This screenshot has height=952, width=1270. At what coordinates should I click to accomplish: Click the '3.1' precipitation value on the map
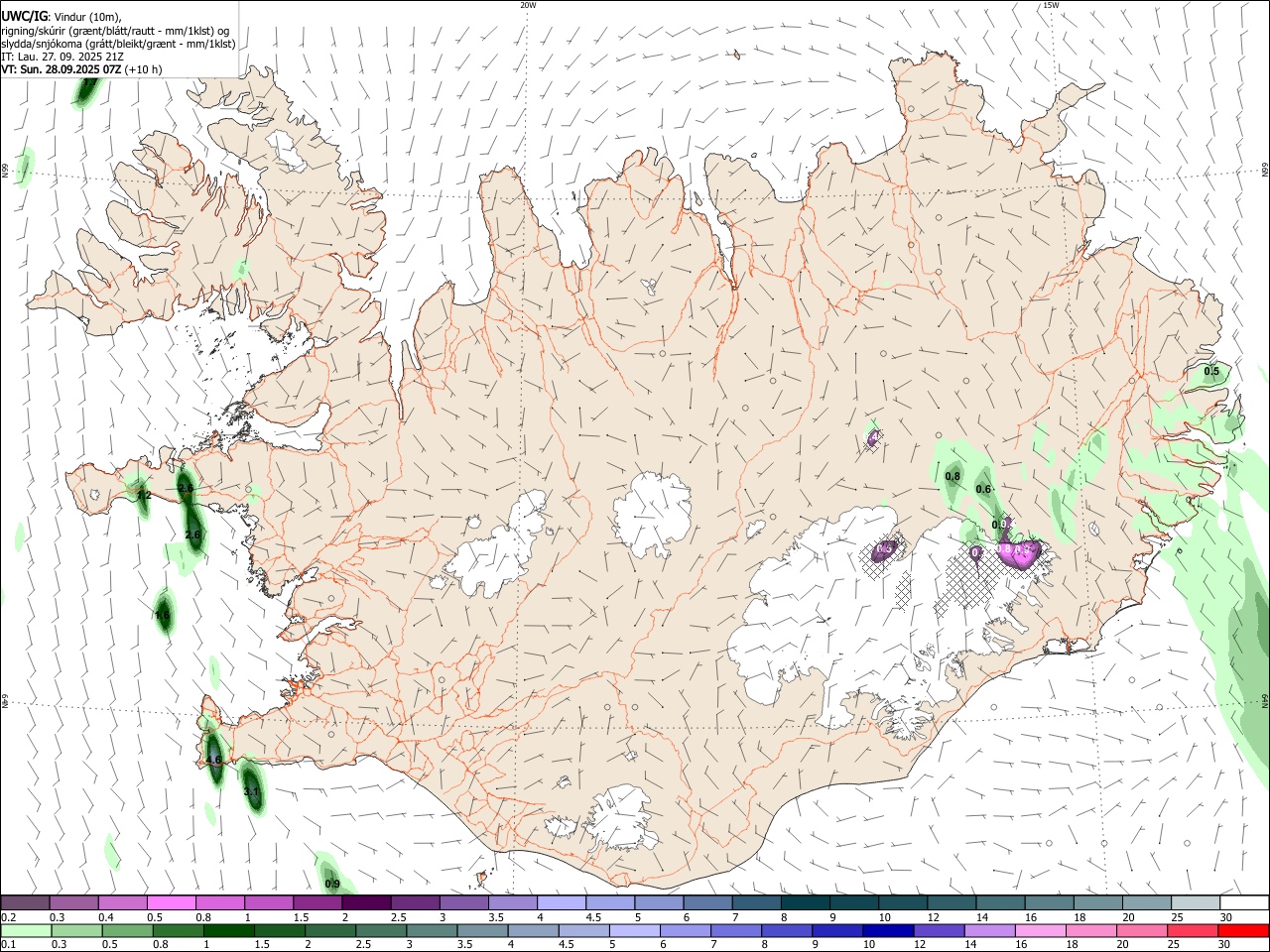tap(251, 791)
